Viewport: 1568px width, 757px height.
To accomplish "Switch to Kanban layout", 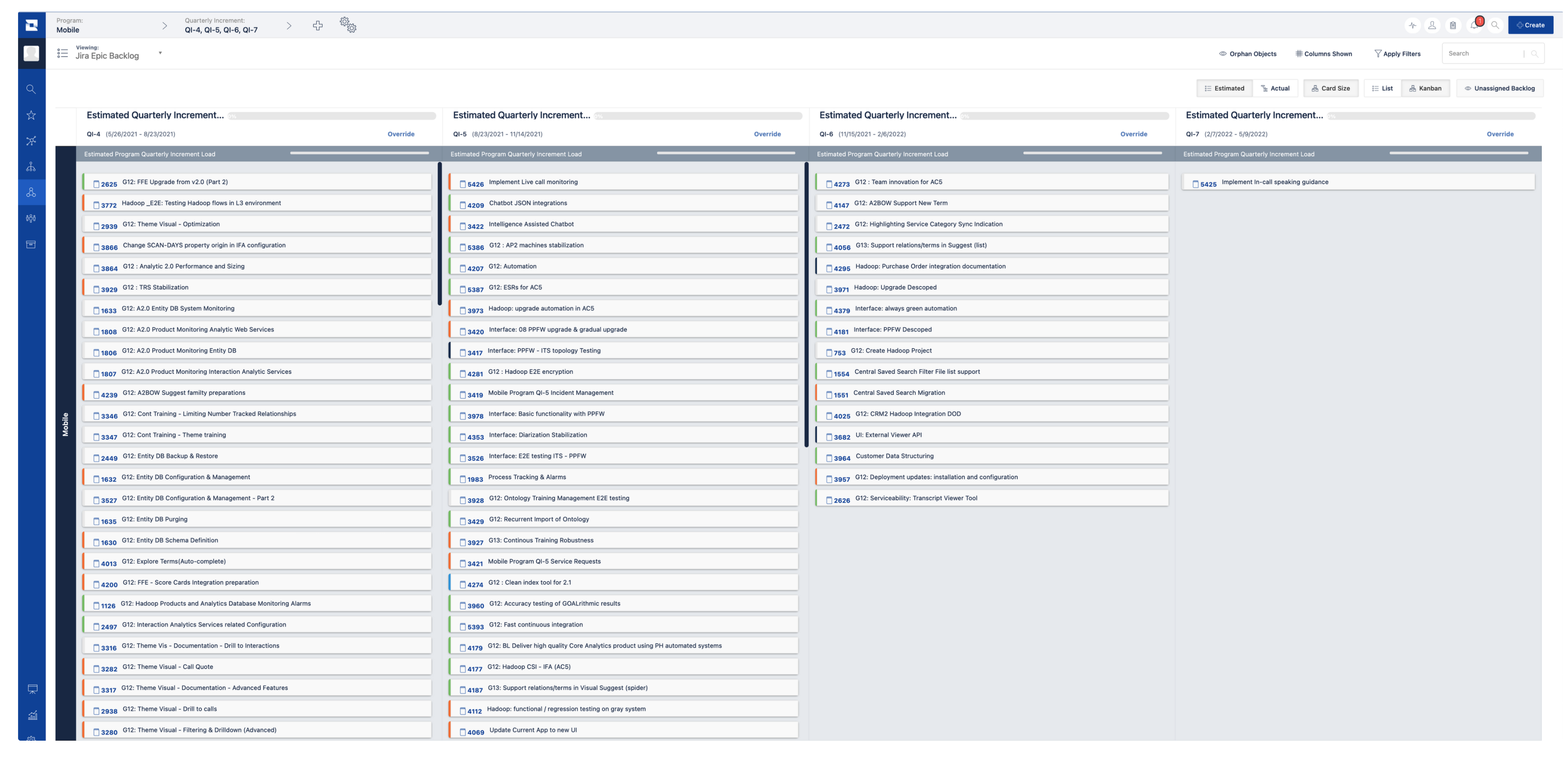I will (x=1425, y=89).
